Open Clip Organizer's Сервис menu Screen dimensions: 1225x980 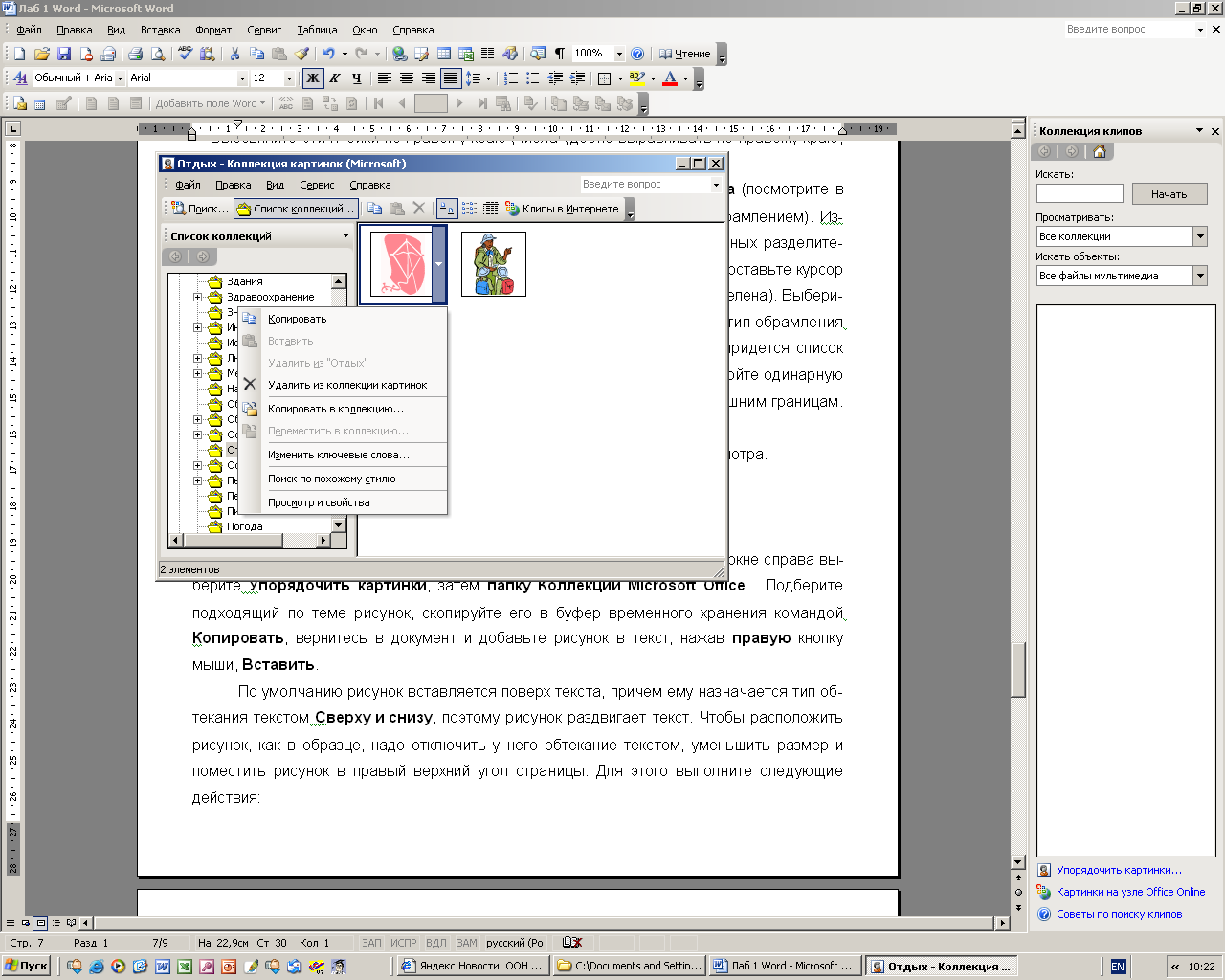[x=317, y=185]
